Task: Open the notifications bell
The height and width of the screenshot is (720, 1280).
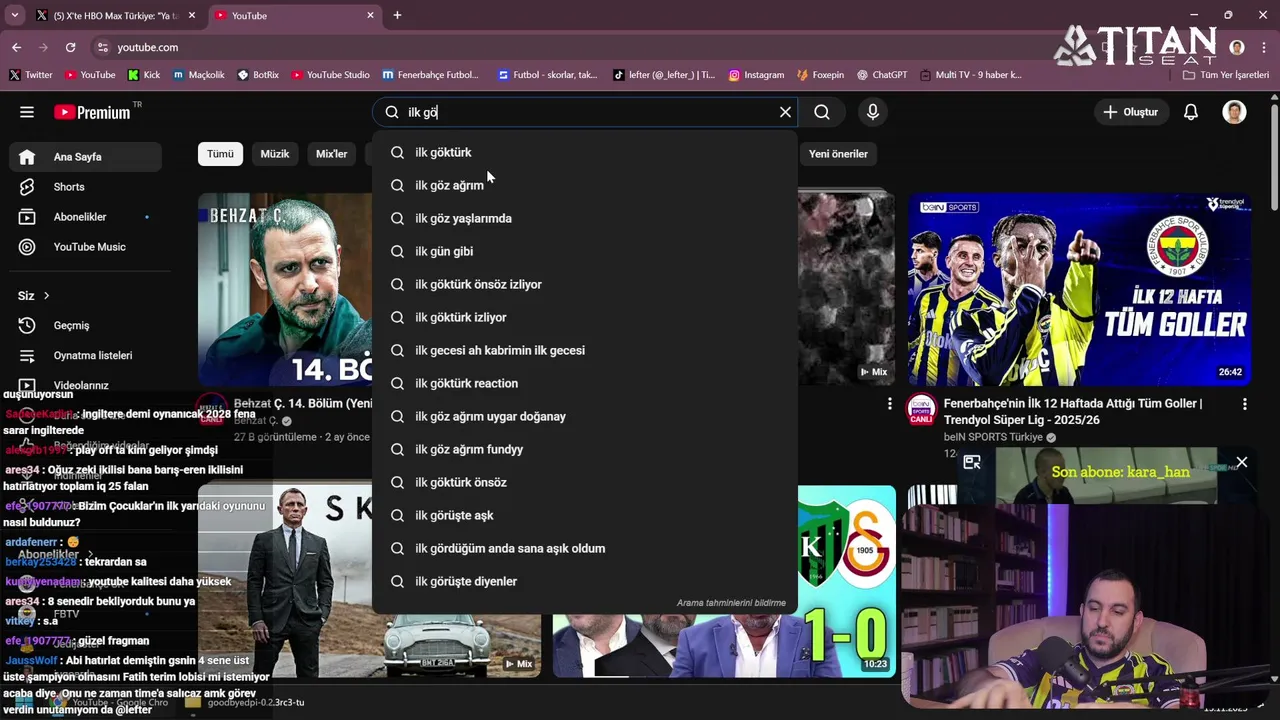Action: [x=1190, y=112]
